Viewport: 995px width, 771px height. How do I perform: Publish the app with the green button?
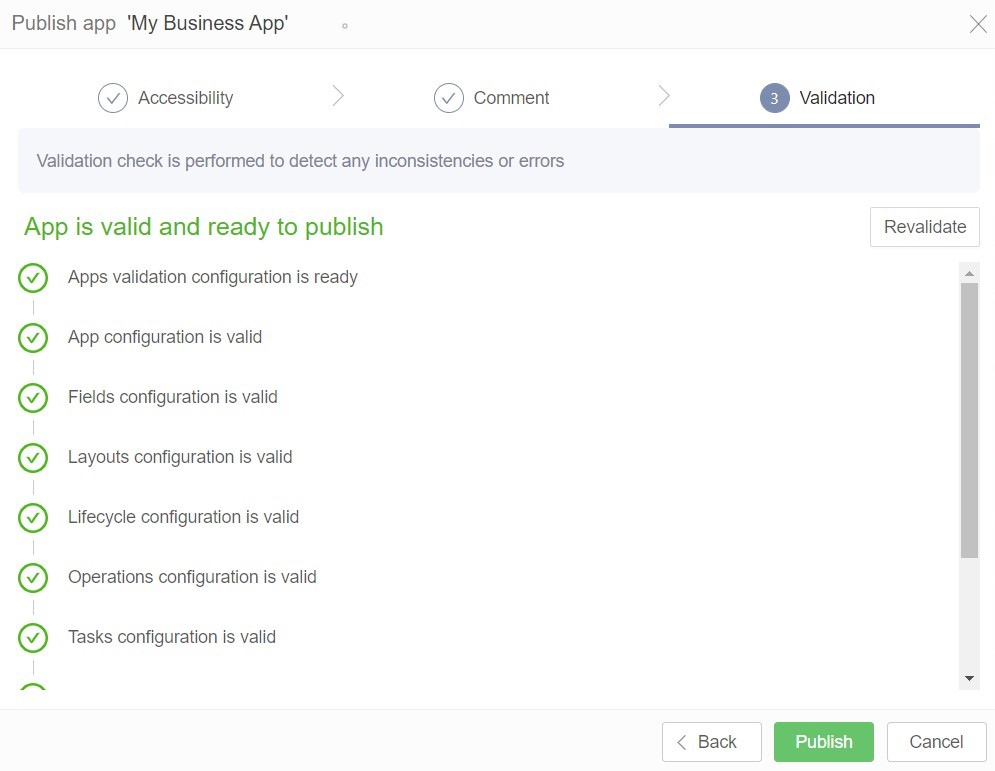(x=823, y=742)
